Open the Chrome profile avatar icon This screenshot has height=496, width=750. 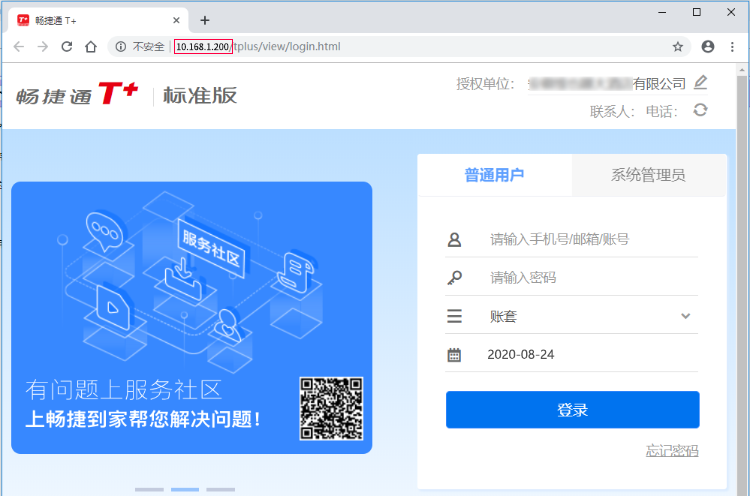click(708, 46)
